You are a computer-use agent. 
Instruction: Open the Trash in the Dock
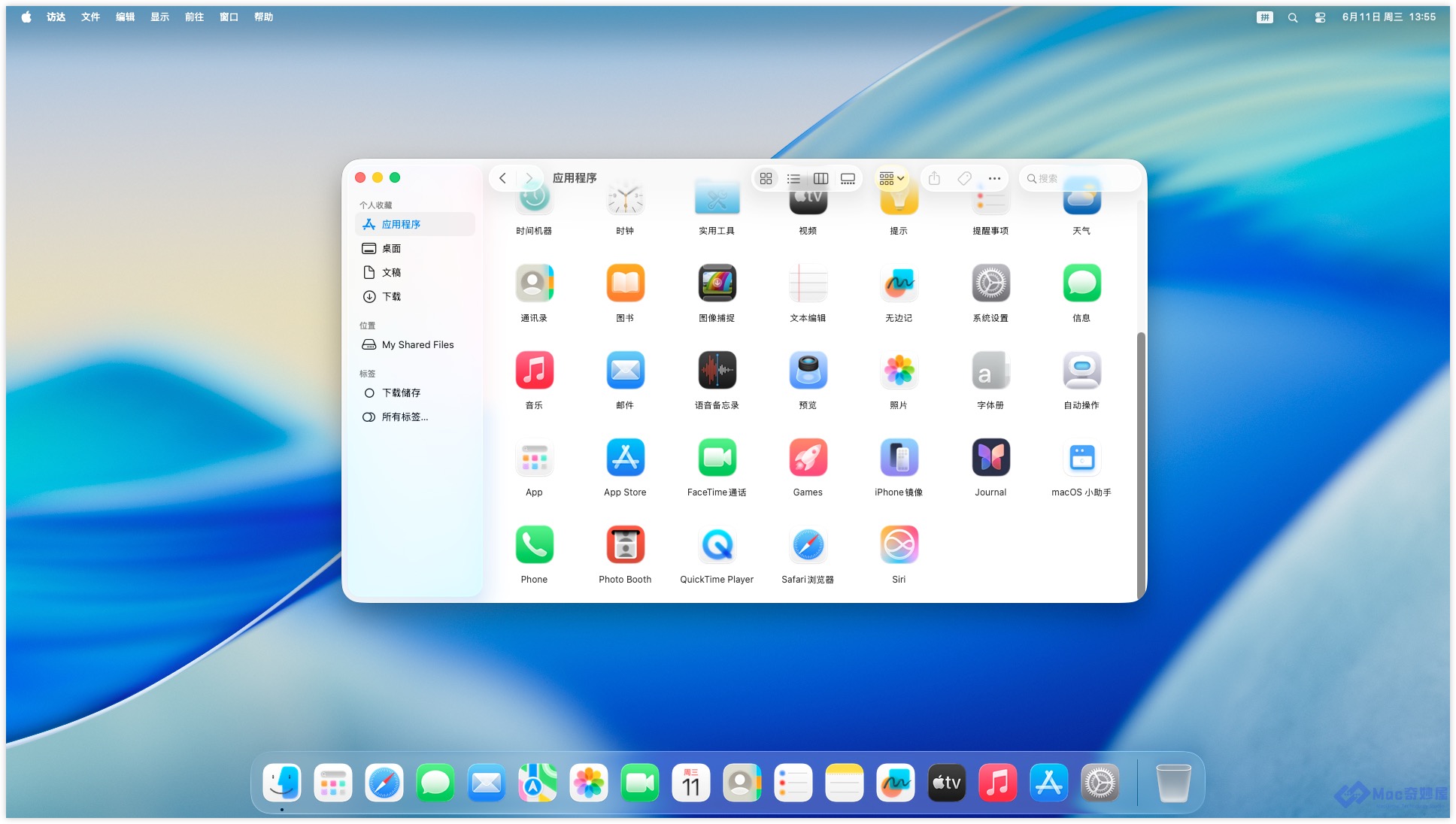pyautogui.click(x=1173, y=783)
